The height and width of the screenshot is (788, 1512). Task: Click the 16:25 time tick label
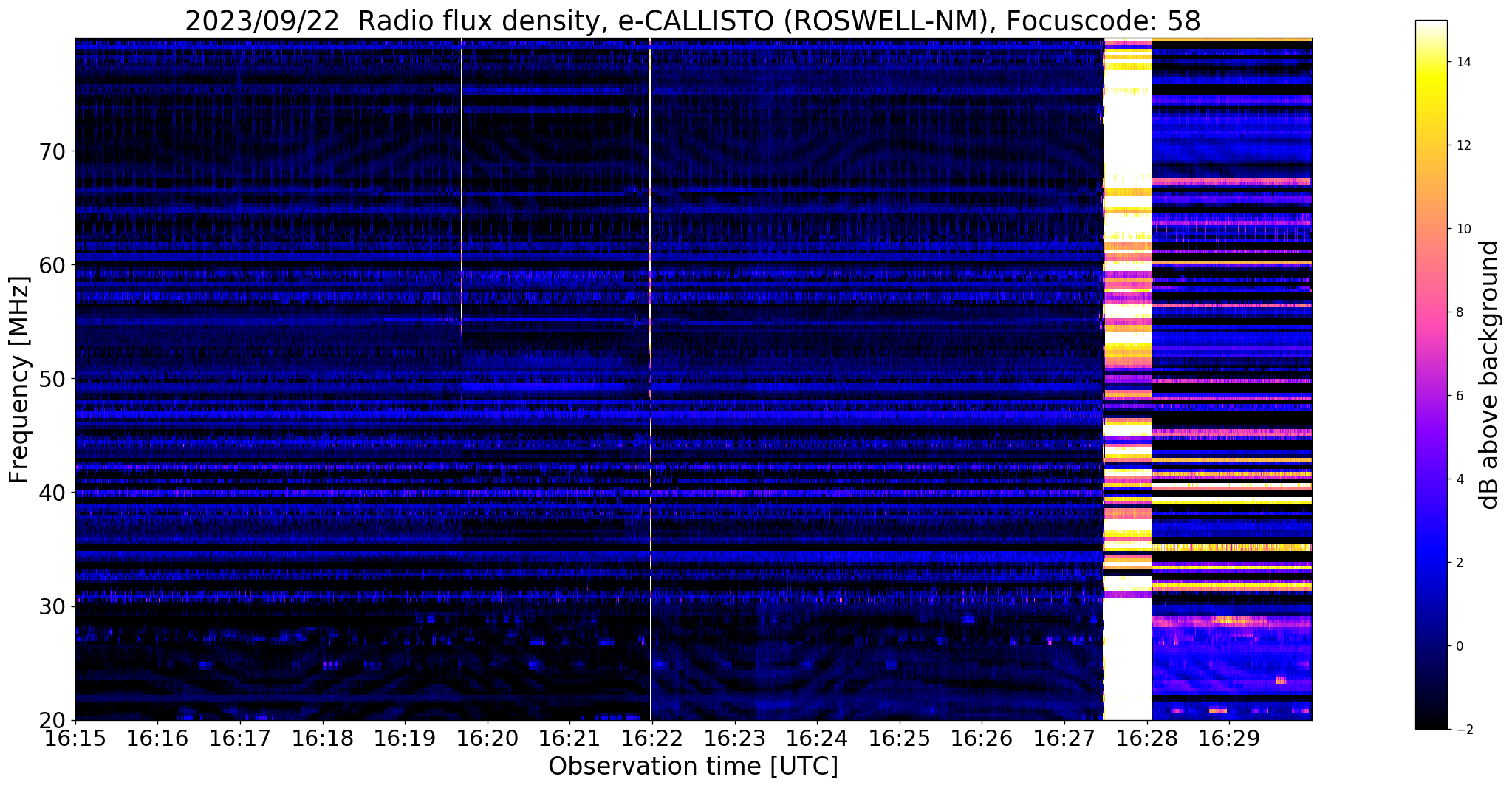(x=900, y=737)
